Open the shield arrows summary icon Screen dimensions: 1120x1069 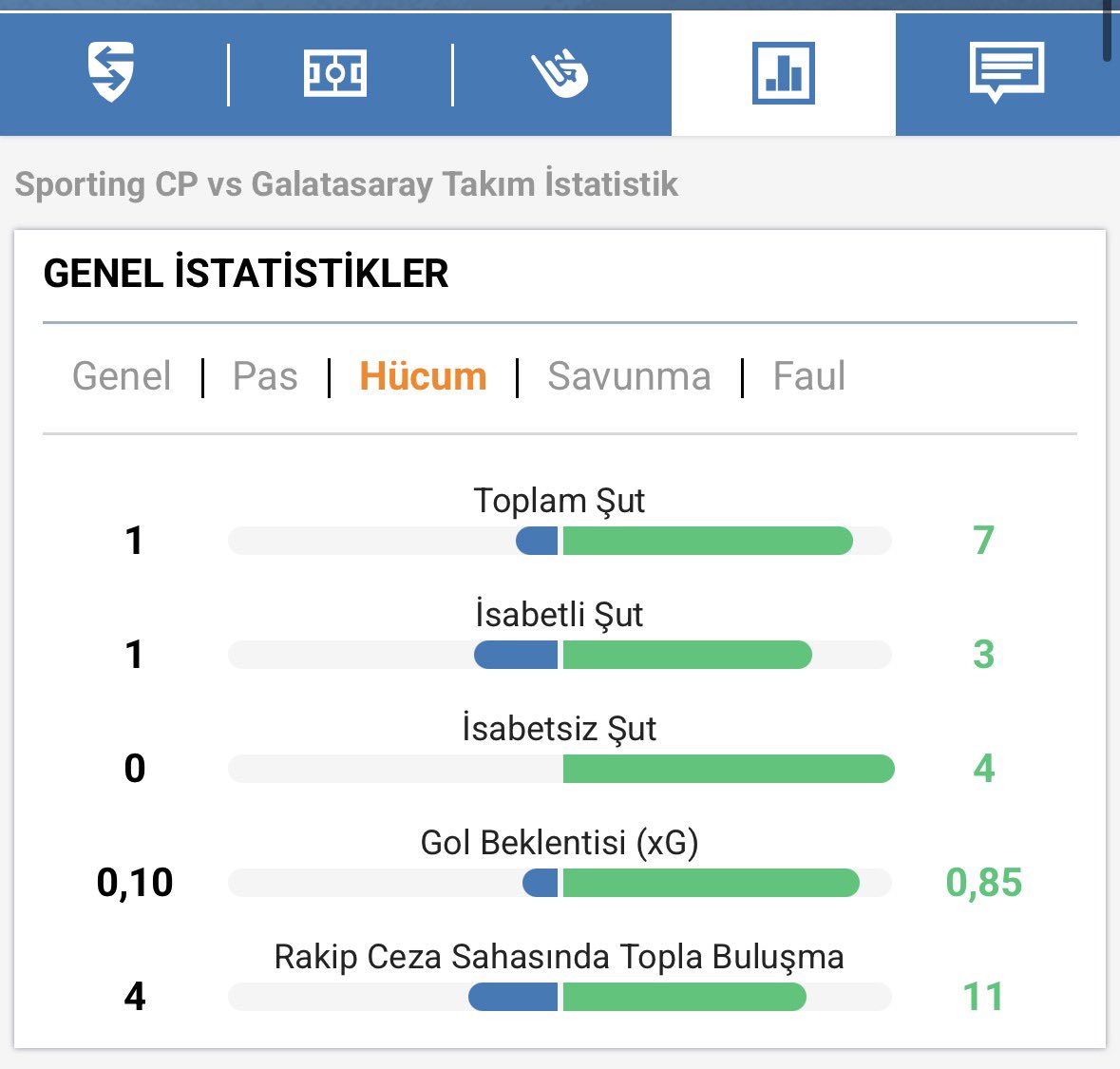click(x=111, y=72)
